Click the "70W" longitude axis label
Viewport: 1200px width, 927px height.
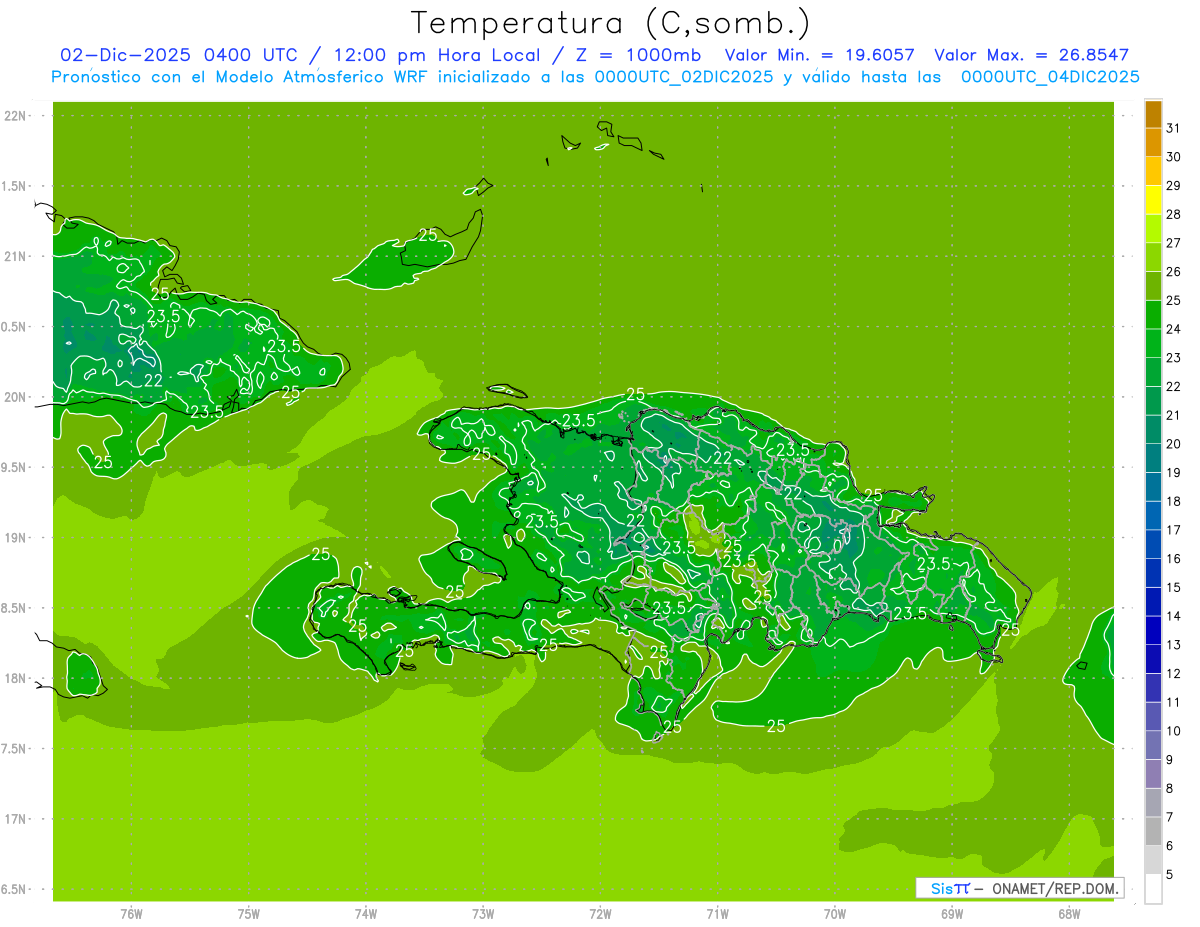(x=835, y=914)
